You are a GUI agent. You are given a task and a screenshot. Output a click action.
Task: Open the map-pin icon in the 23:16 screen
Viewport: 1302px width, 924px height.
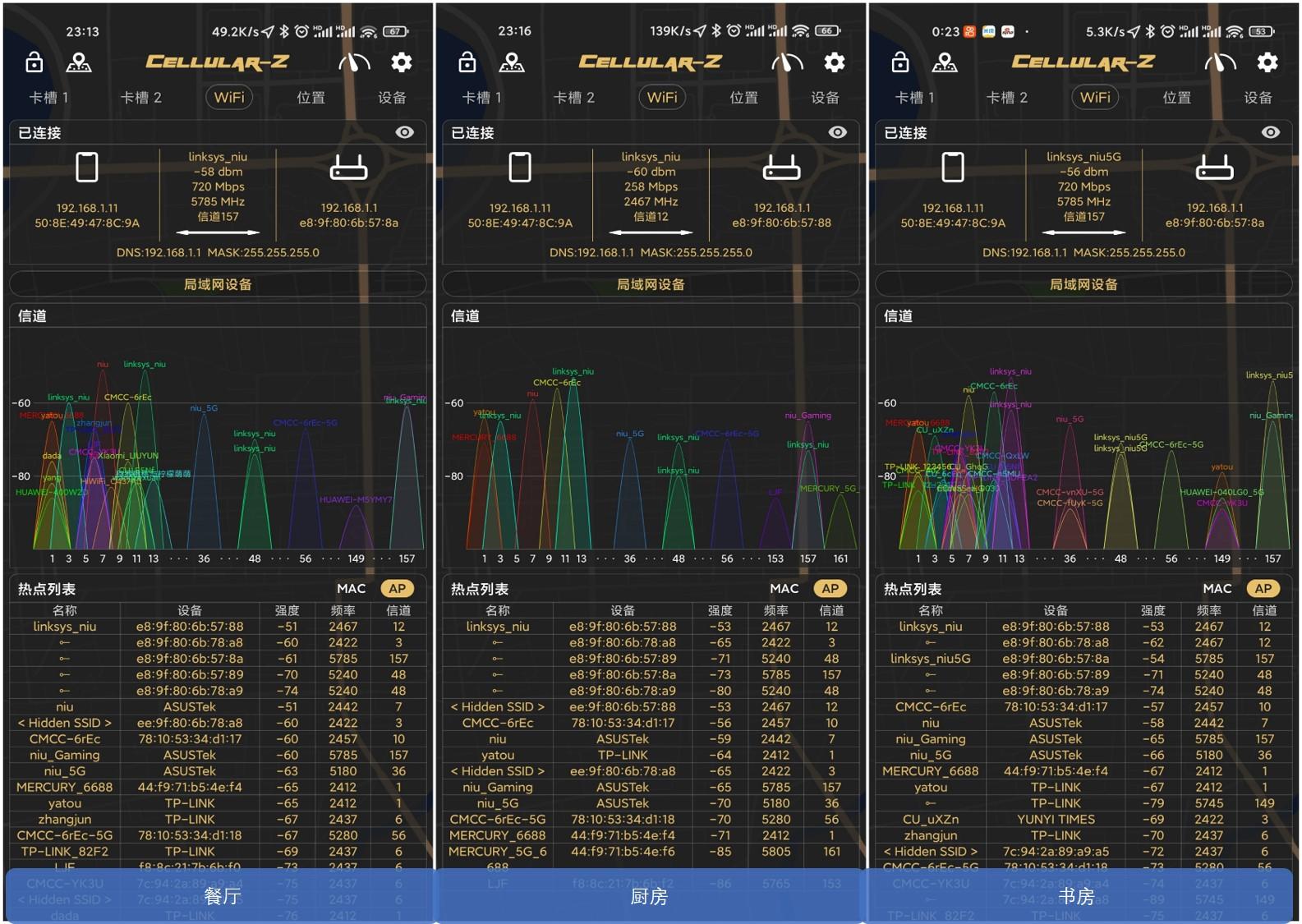point(512,62)
